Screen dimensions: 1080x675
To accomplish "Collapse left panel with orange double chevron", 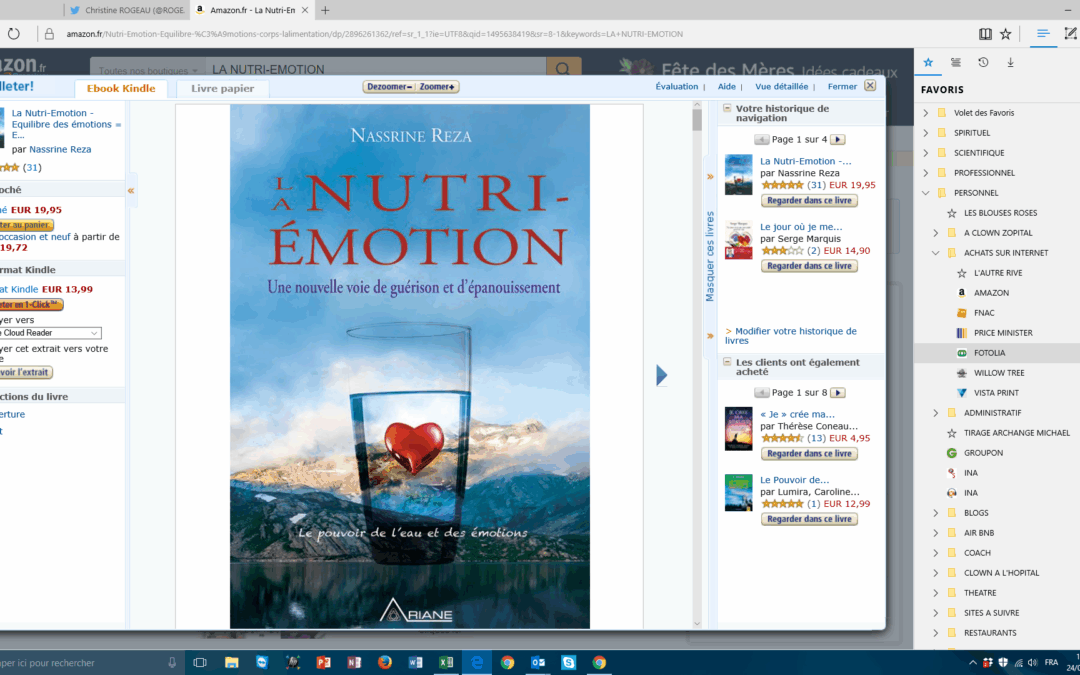I will [131, 191].
